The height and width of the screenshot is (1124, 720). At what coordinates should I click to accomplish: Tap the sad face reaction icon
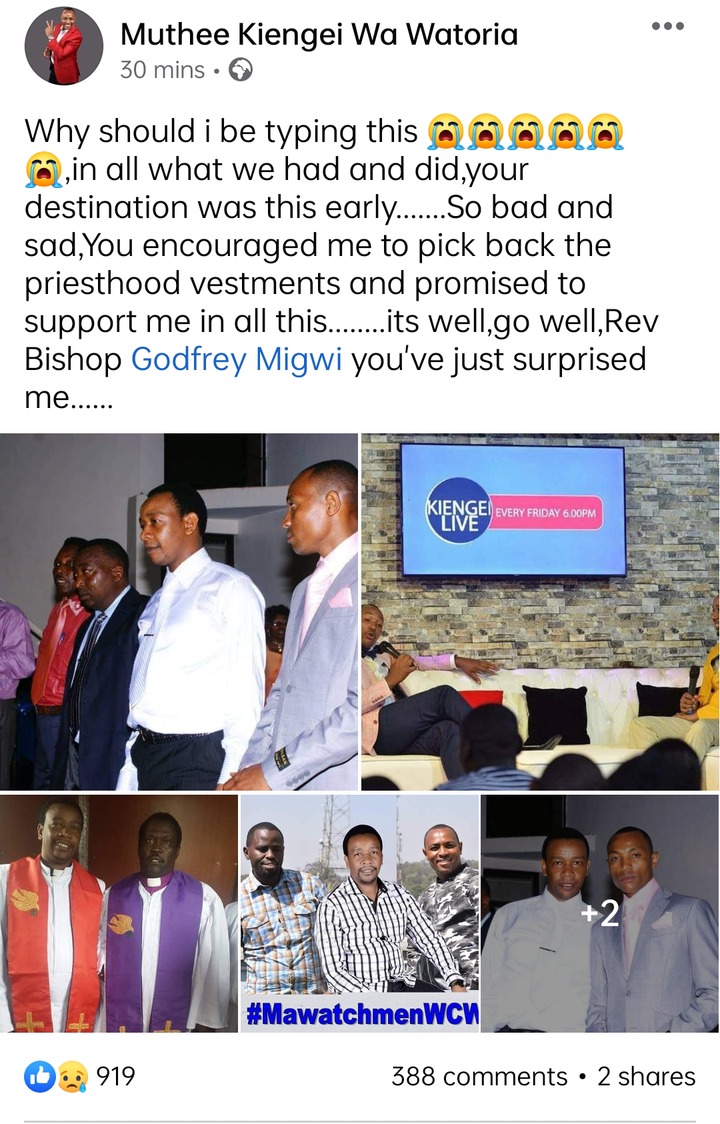click(x=72, y=1076)
